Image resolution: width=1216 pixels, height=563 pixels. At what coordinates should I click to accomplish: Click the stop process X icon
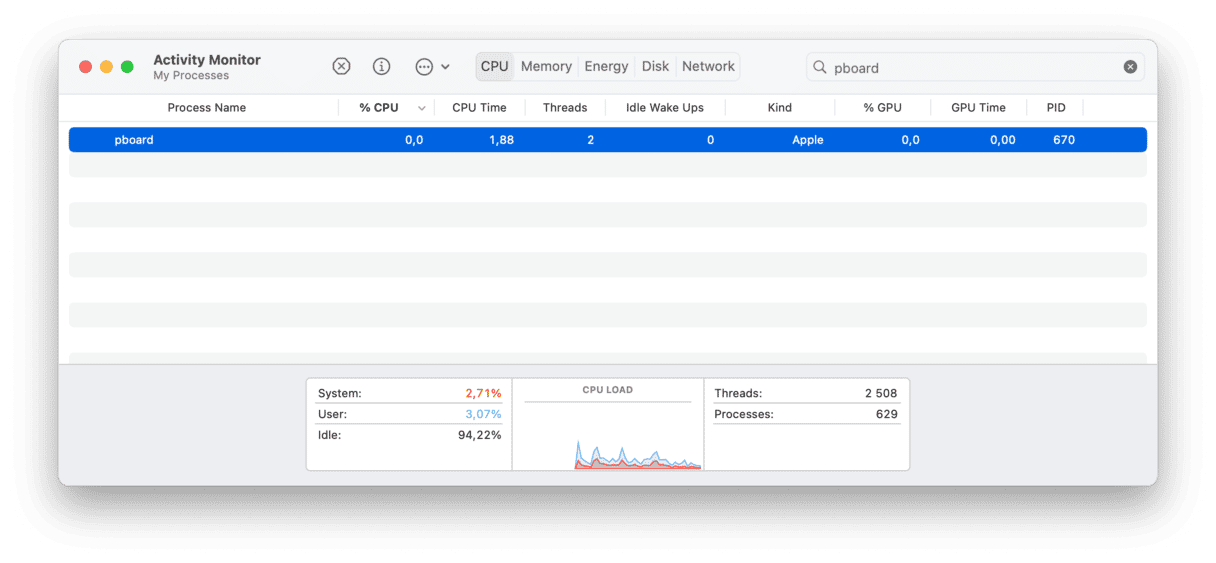click(x=341, y=66)
